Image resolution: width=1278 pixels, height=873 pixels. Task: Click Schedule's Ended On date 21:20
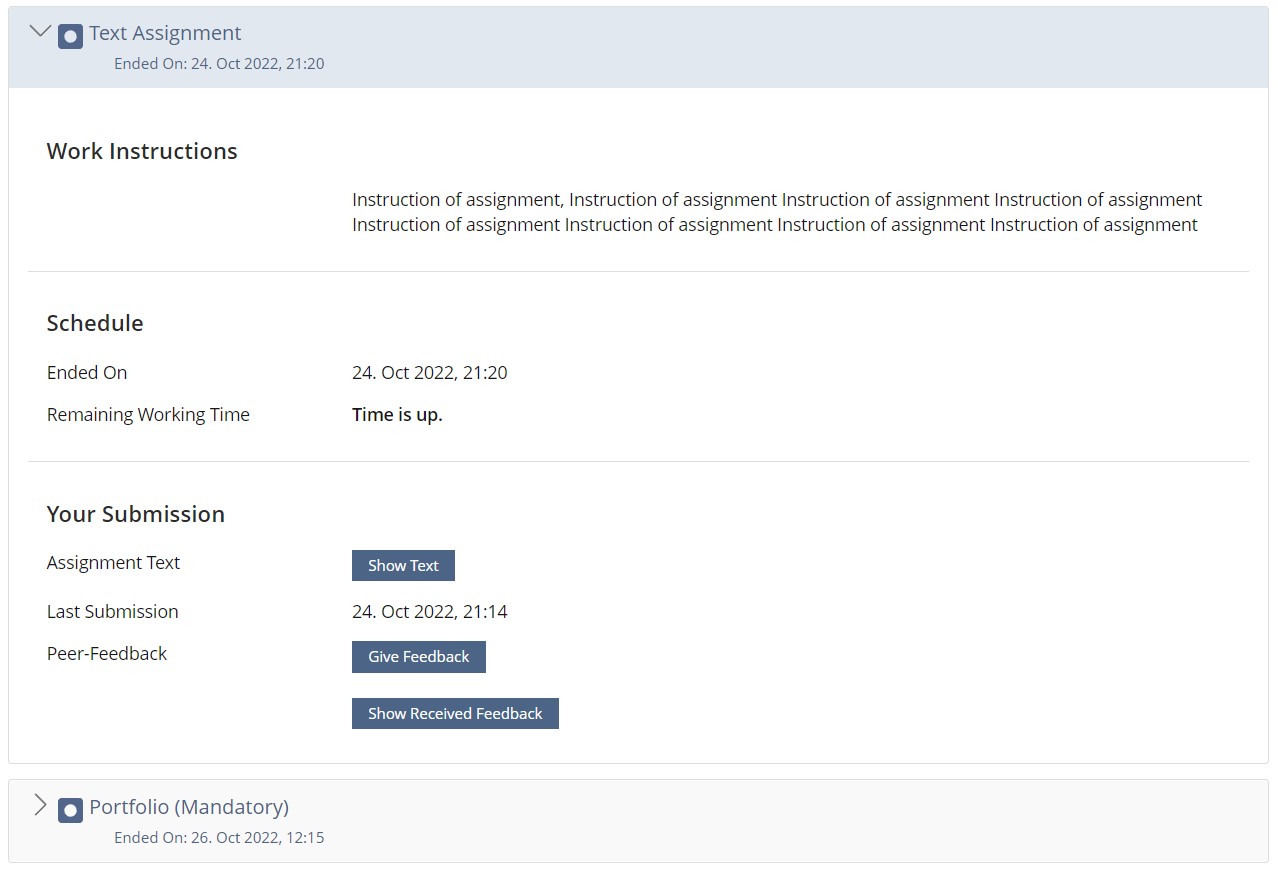[429, 373]
